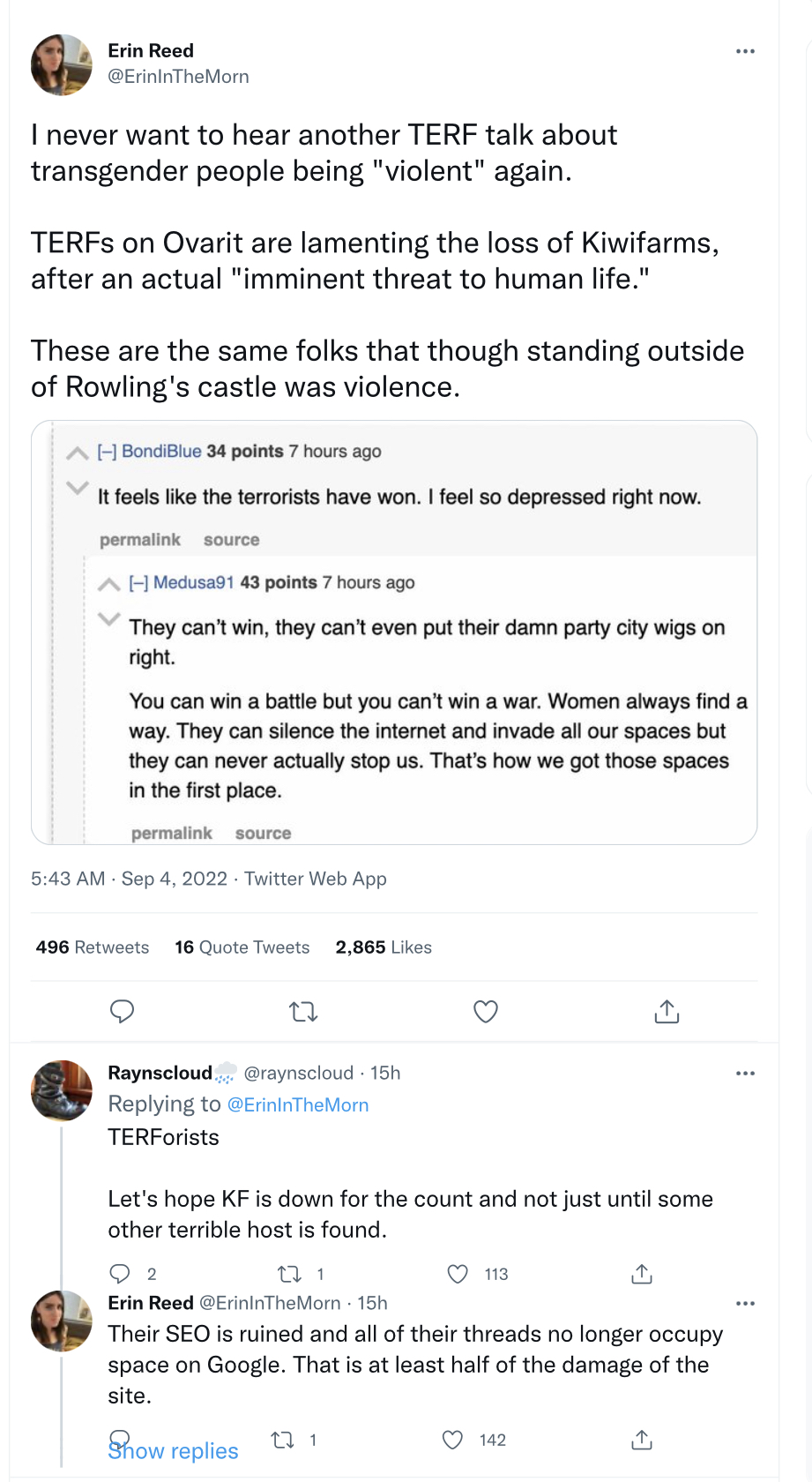Open the embedded Ovarit comments screenshot
The height and width of the screenshot is (1482, 812).
pos(394,632)
